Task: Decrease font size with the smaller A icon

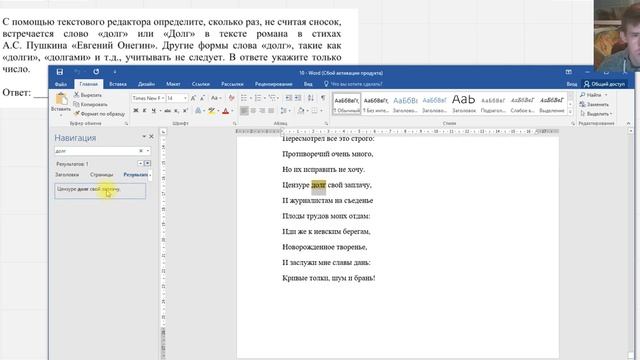Action: [202, 98]
